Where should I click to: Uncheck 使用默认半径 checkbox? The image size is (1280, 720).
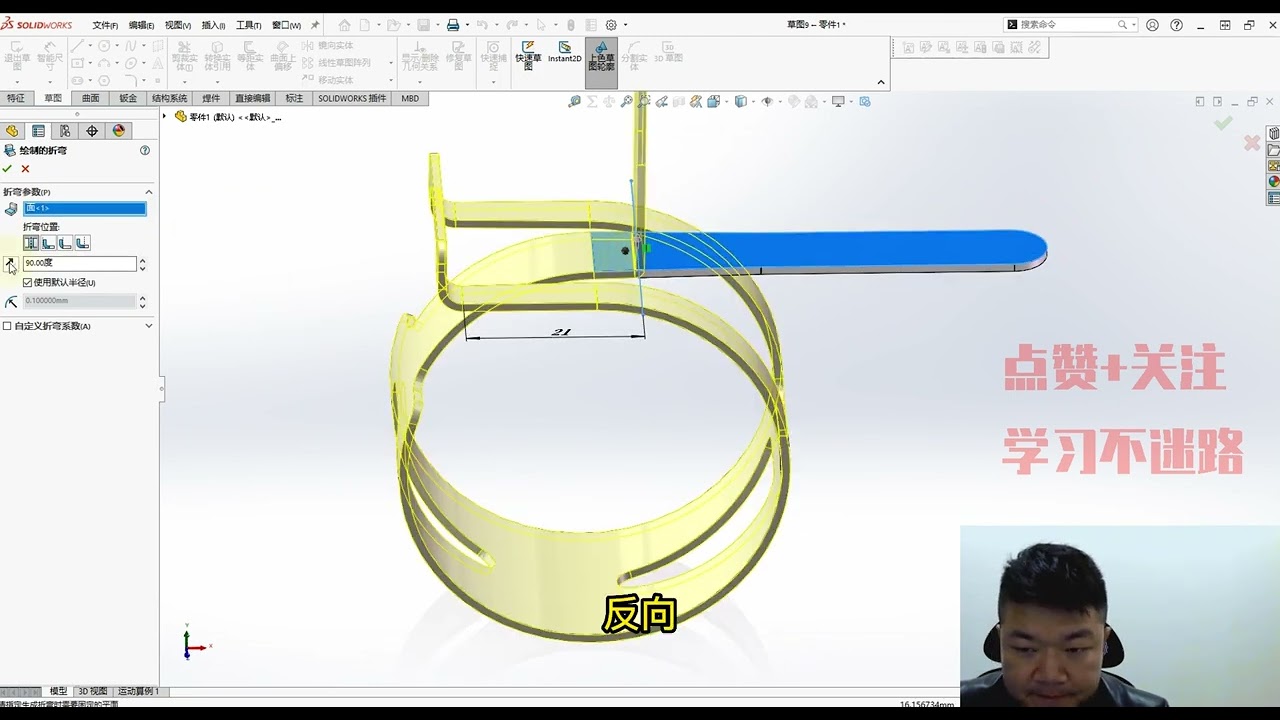(x=28, y=283)
